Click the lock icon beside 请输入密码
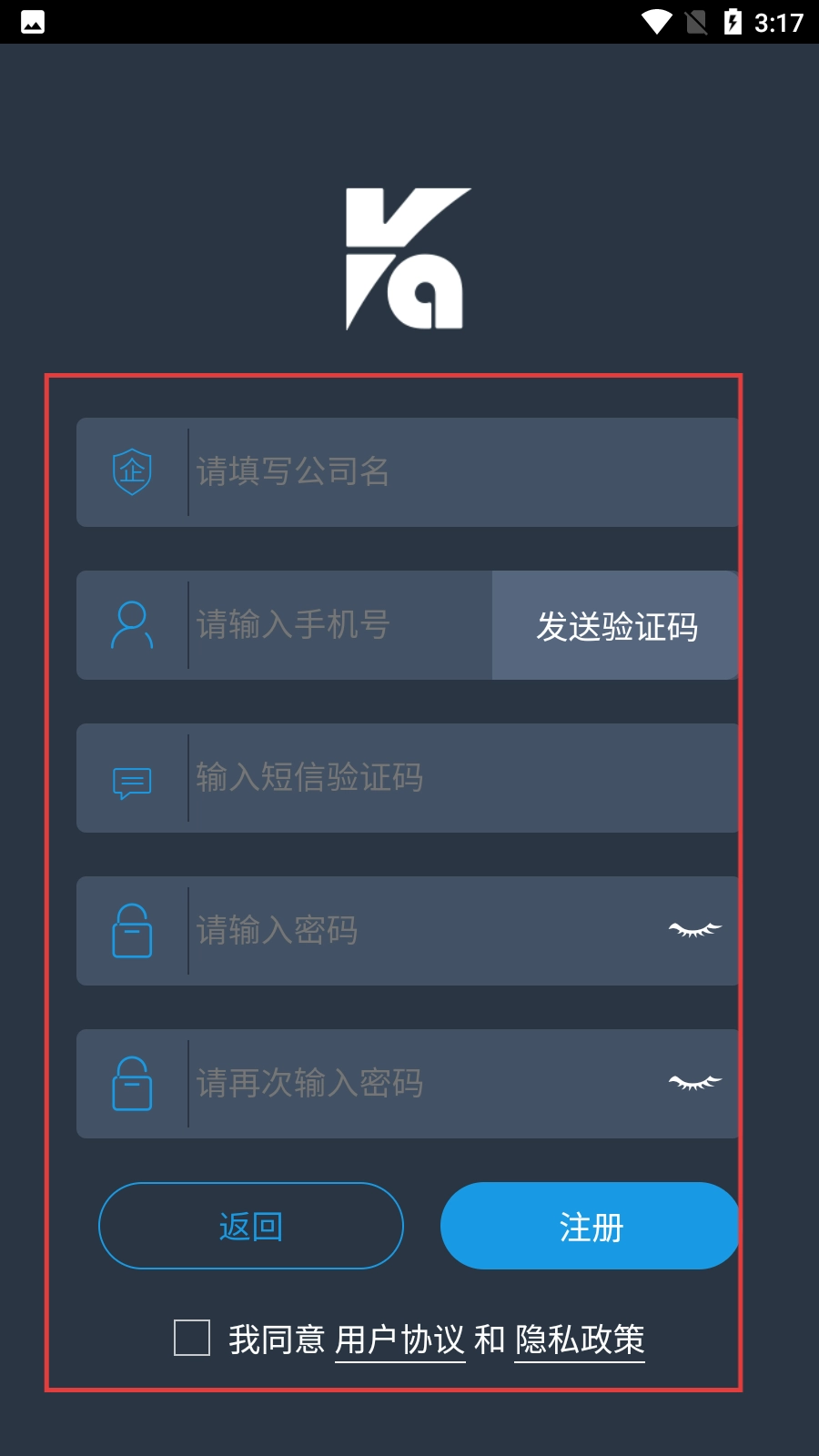819x1456 pixels. pos(132,930)
